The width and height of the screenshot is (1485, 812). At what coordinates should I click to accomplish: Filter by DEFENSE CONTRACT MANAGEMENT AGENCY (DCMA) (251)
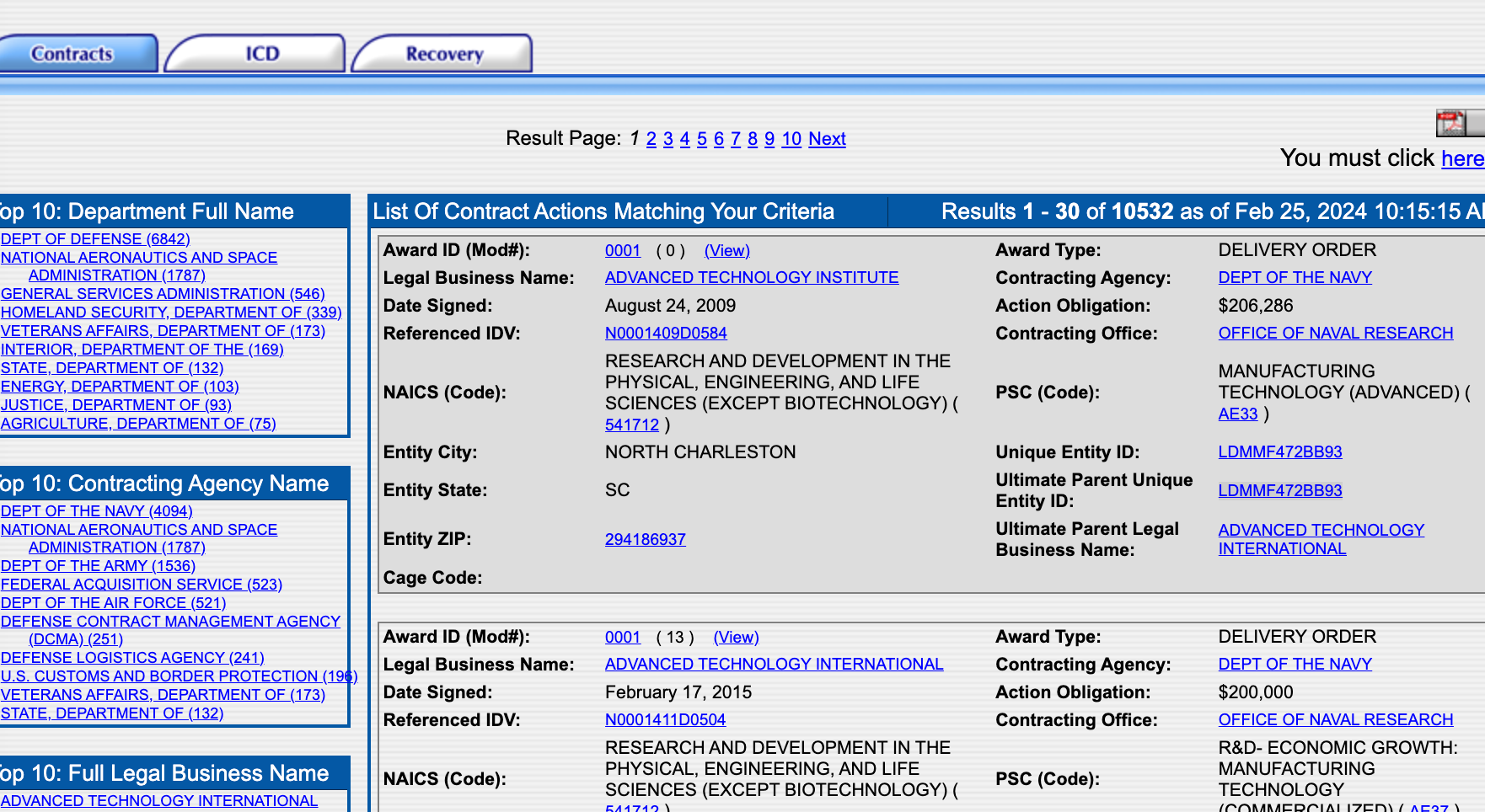point(170,630)
